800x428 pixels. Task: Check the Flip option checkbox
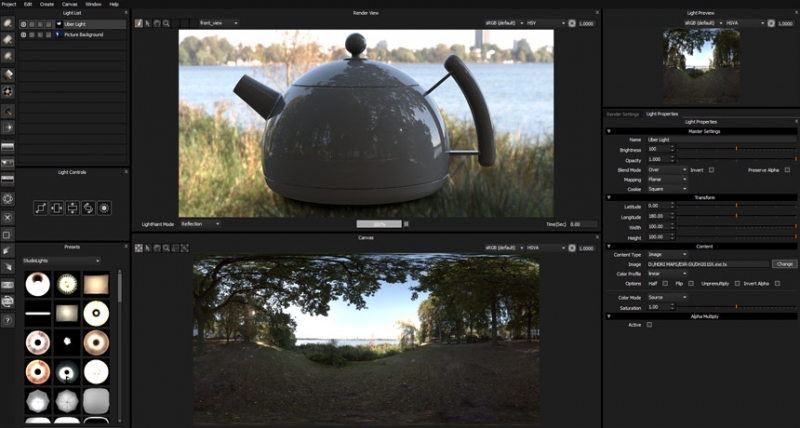point(691,284)
